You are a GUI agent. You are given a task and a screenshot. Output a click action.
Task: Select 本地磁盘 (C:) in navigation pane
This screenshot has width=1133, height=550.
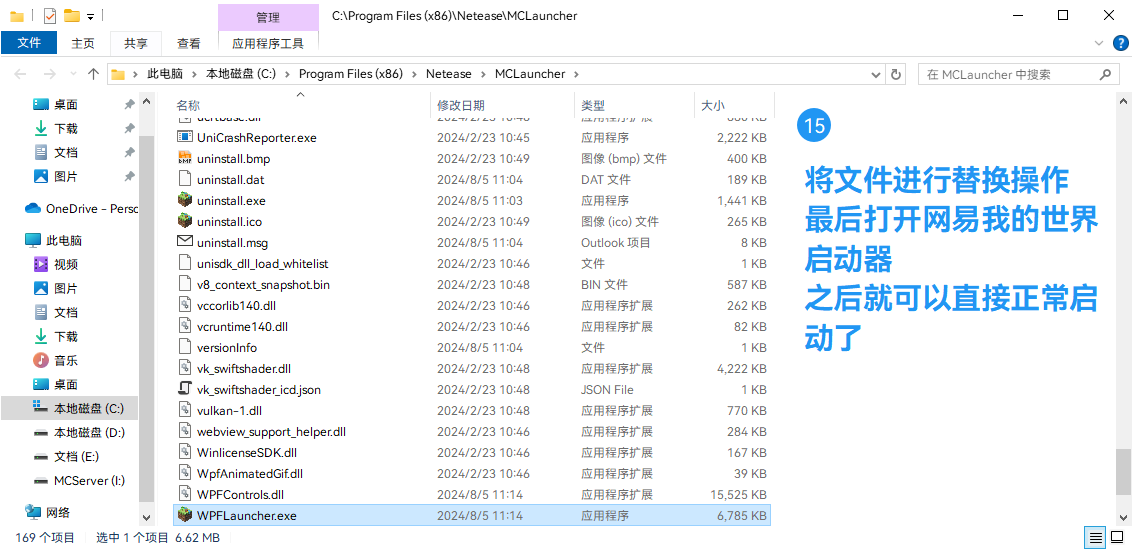coord(69,408)
